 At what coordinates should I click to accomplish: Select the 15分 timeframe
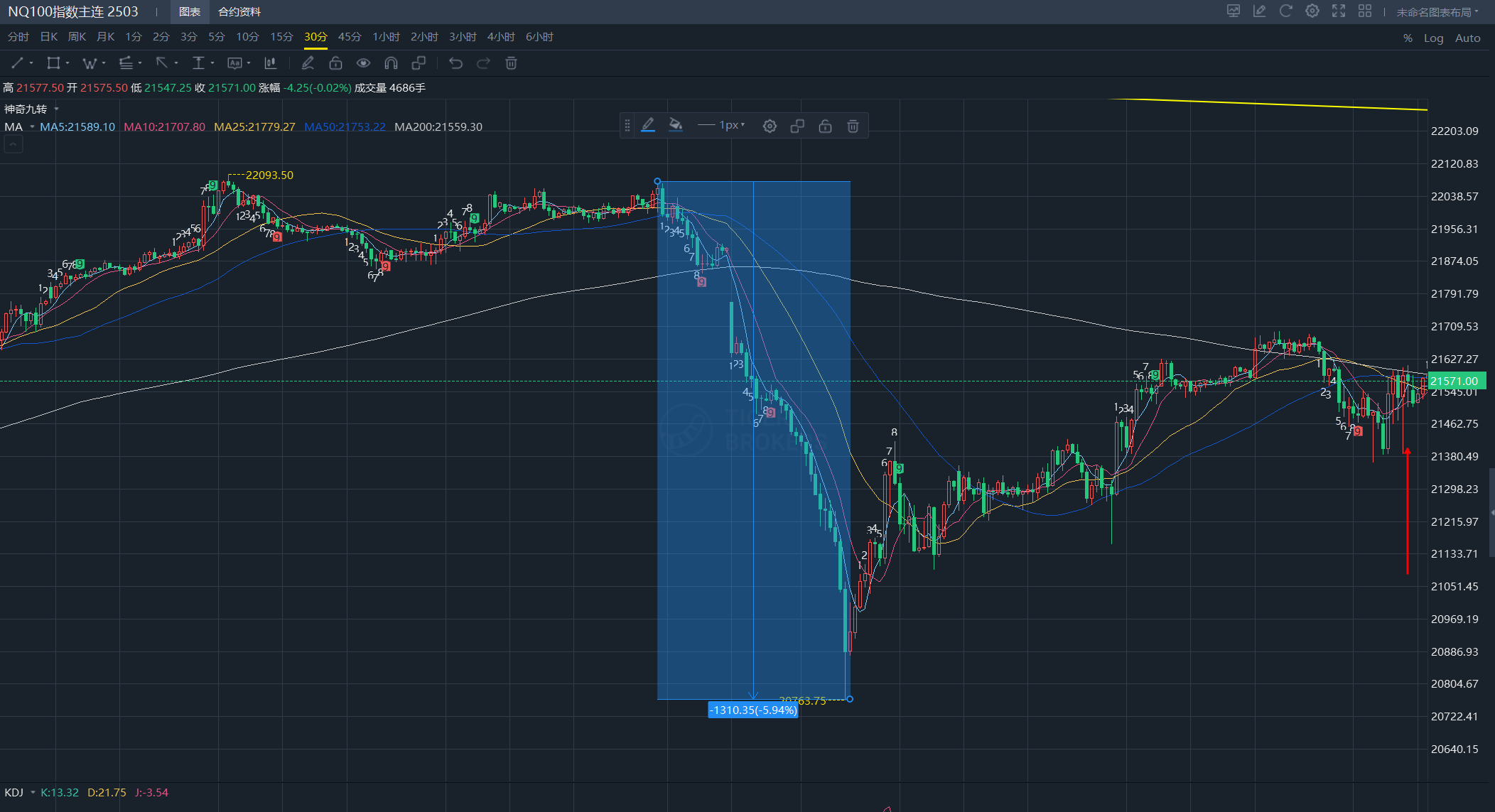[281, 37]
